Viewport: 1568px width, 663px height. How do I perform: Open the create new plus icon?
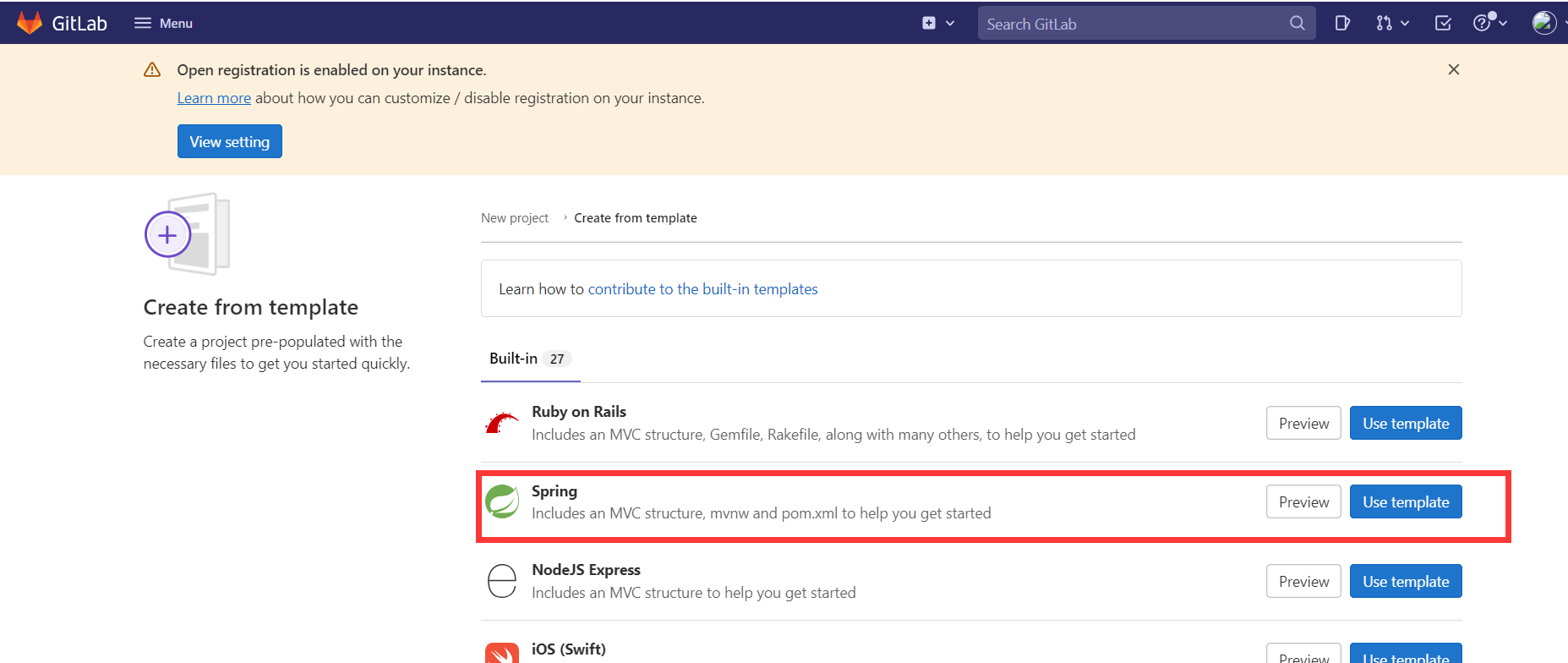(x=929, y=23)
